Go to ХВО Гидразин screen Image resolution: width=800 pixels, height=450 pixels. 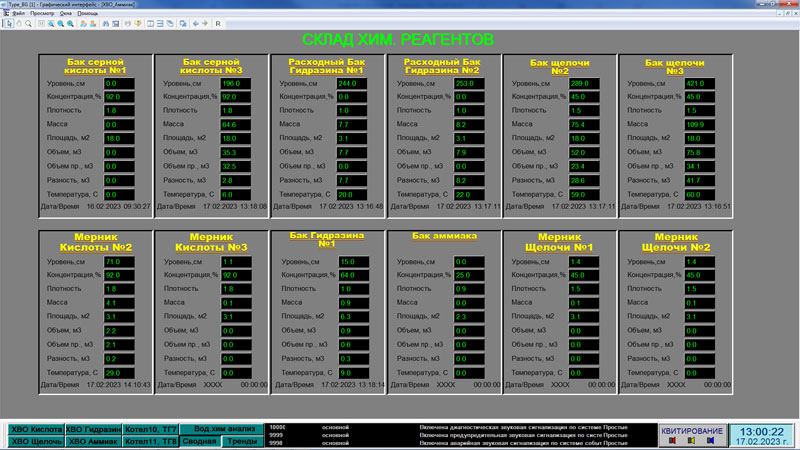(x=93, y=429)
